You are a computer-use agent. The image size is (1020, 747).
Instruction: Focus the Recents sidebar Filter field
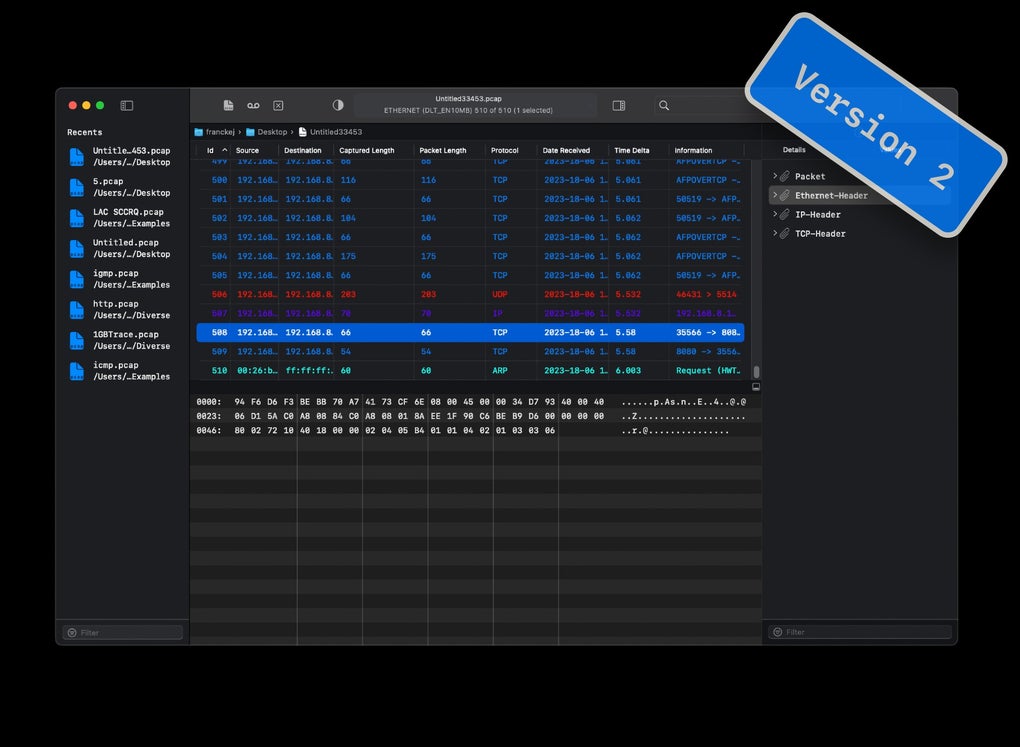[122, 632]
